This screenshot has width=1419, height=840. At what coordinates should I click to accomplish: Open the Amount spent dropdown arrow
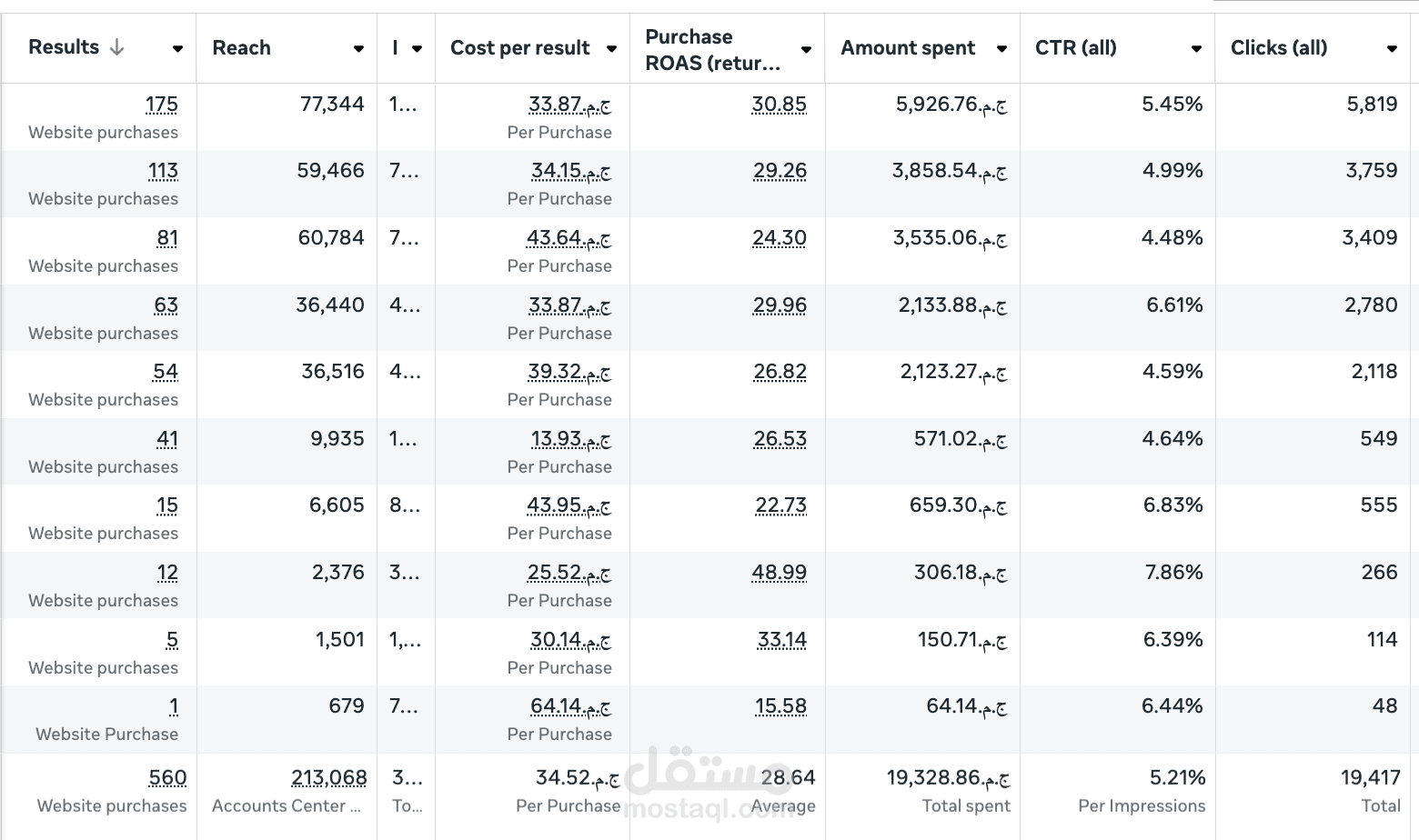coord(1001,49)
